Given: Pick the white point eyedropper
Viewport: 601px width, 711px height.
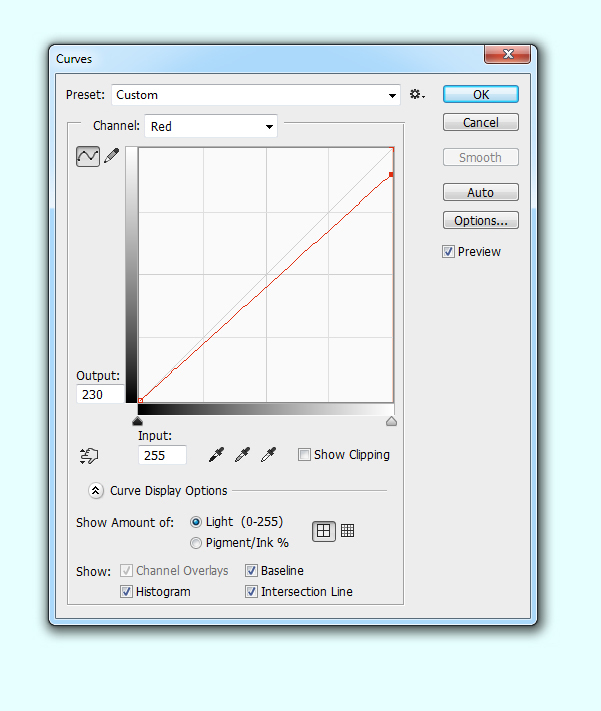Looking at the screenshot, I should [269, 454].
